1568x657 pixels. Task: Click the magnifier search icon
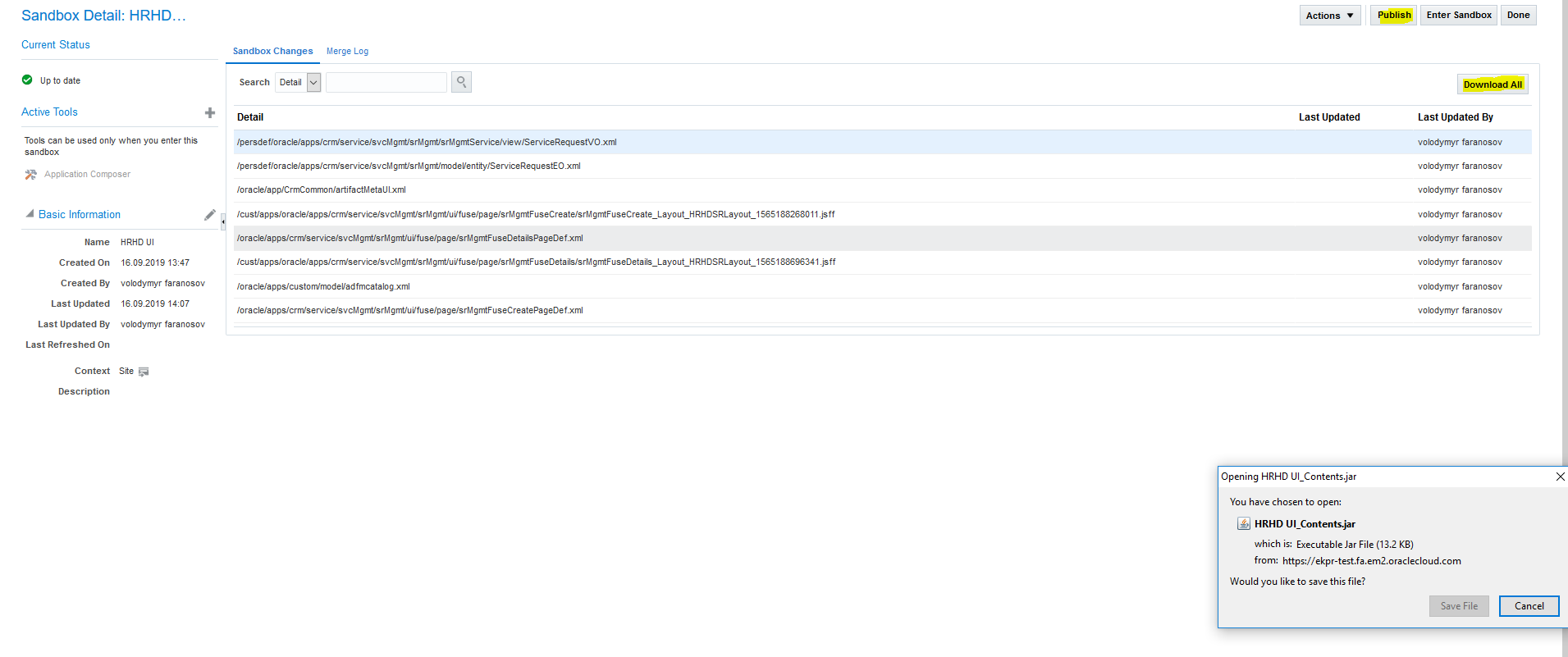[x=461, y=82]
